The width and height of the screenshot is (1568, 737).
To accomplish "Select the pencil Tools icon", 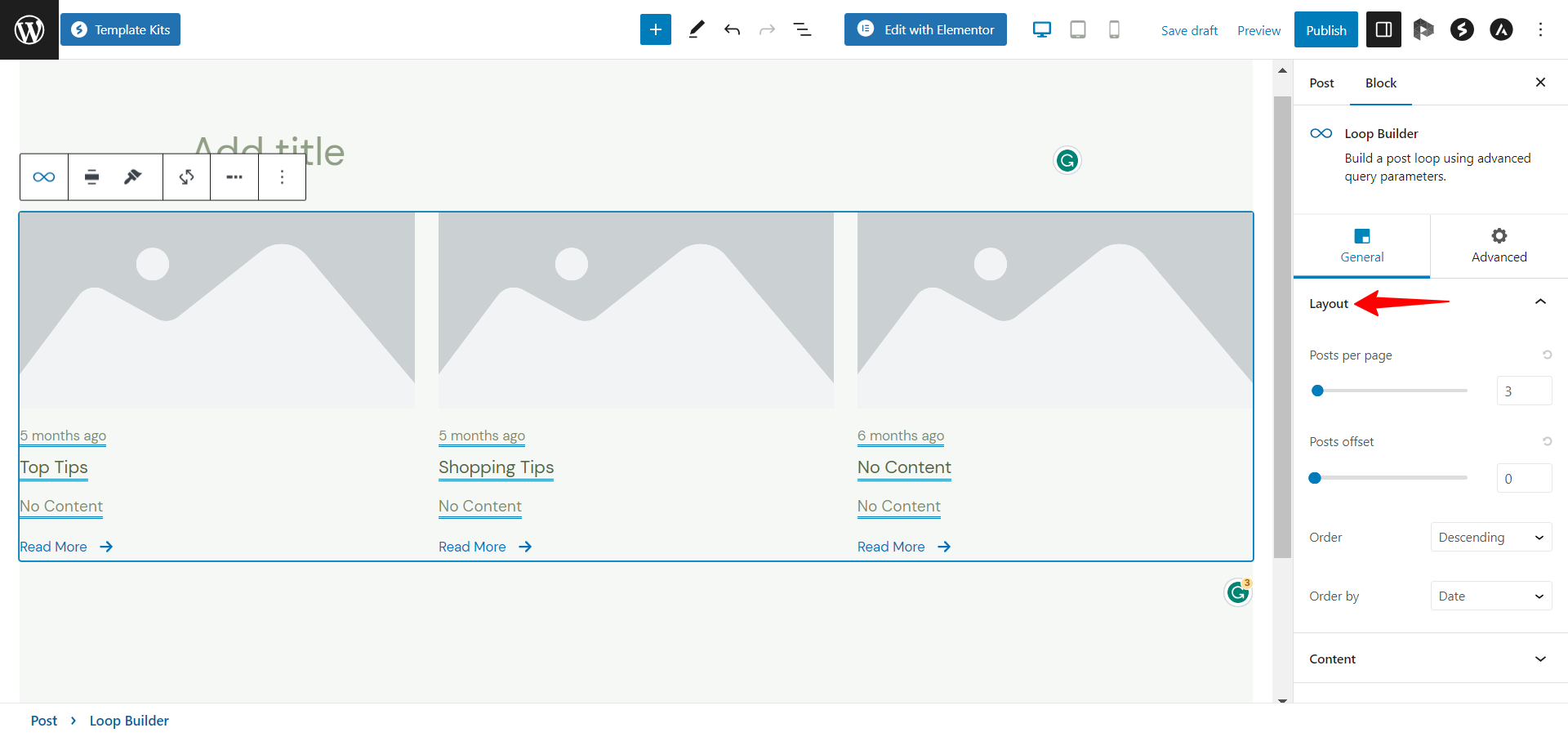I will pos(696,29).
